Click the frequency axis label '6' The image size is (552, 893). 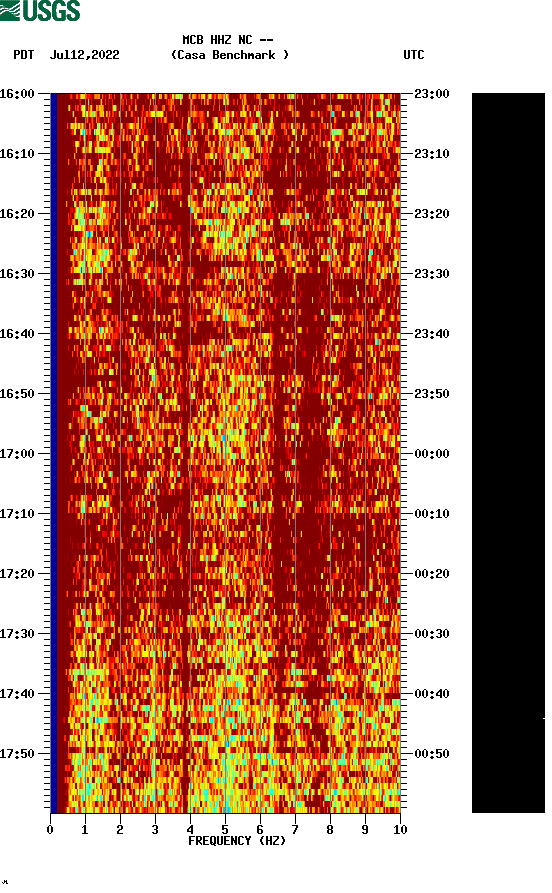click(x=260, y=830)
